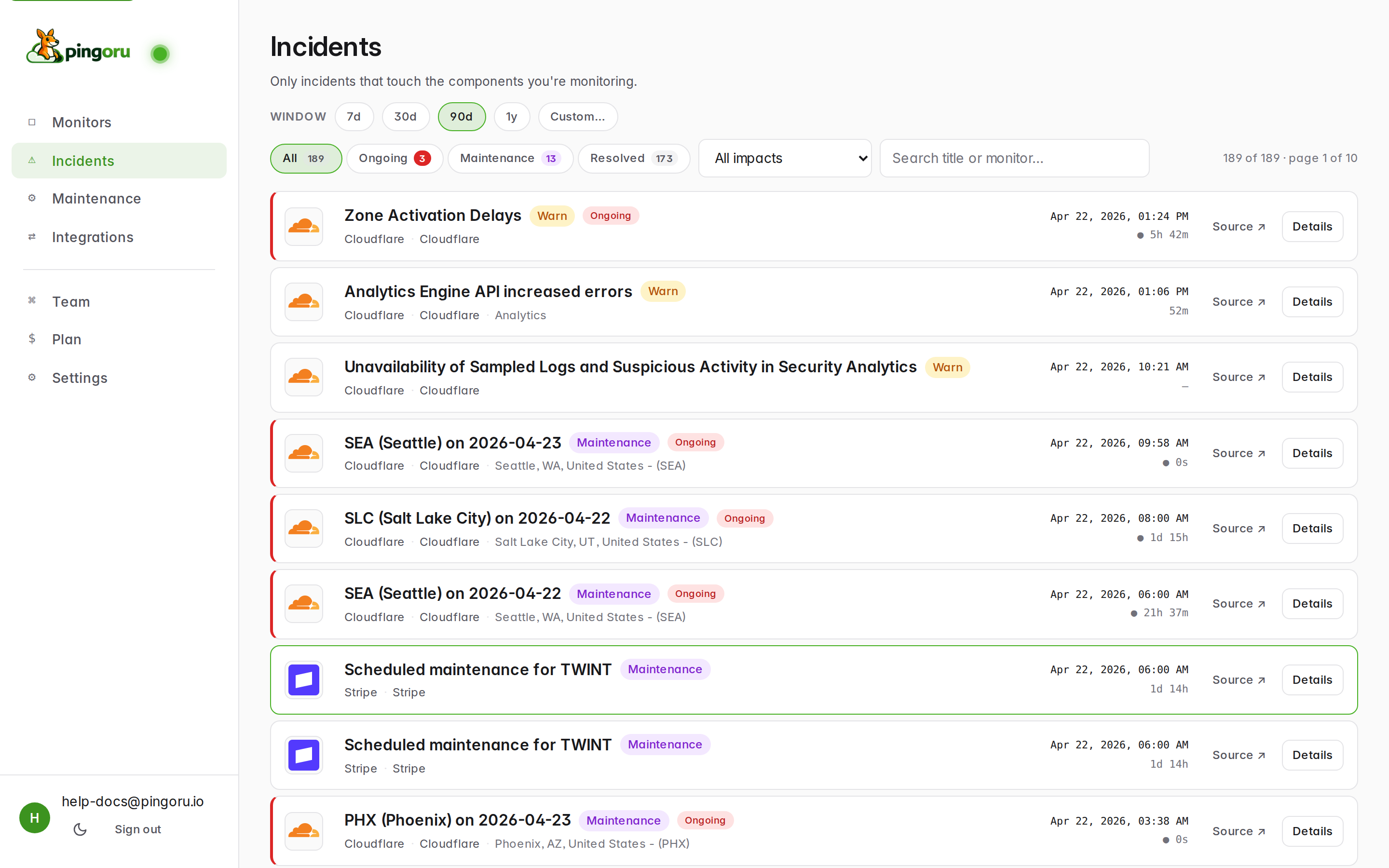Select the 7d window filter
The height and width of the screenshot is (868, 1389).
pos(354,117)
